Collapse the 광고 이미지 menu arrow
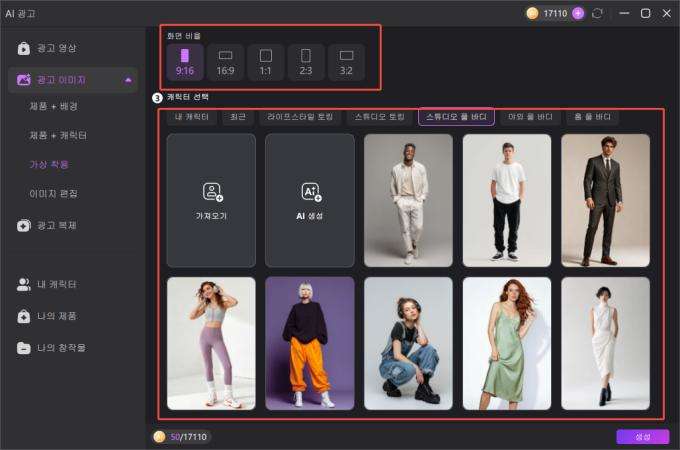The image size is (680, 450). 128,80
